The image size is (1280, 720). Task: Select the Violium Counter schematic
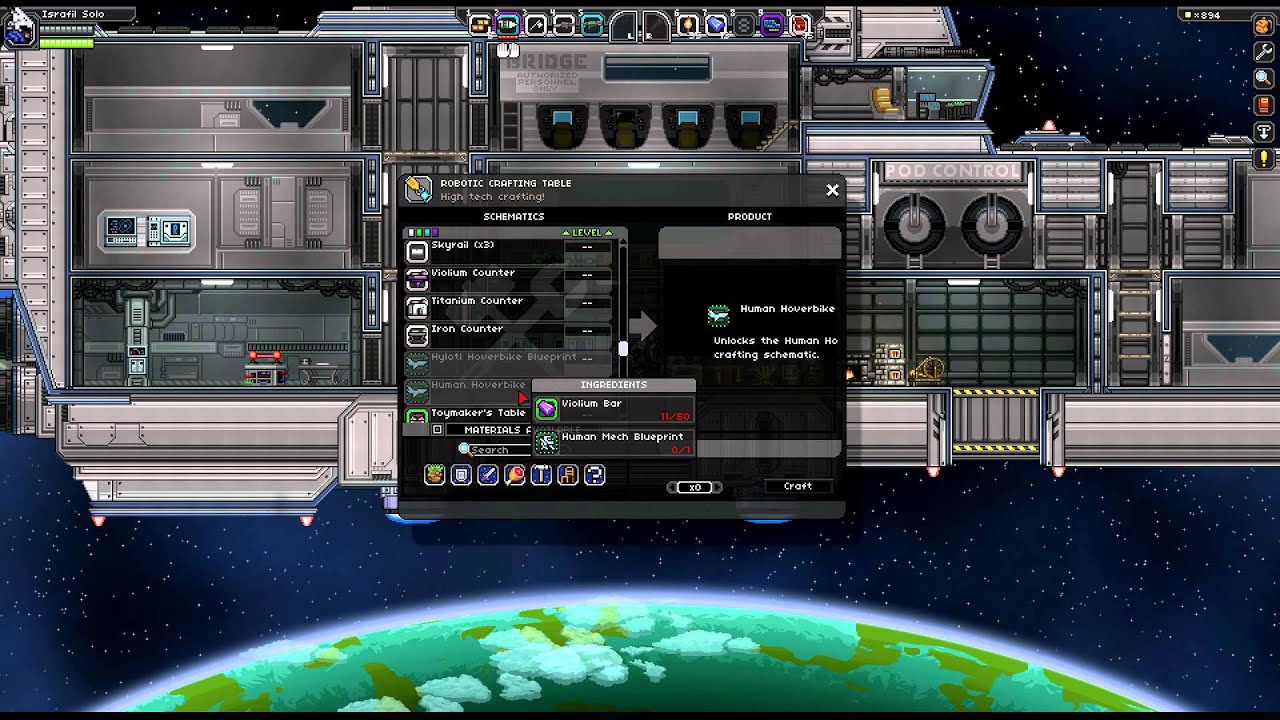point(509,279)
